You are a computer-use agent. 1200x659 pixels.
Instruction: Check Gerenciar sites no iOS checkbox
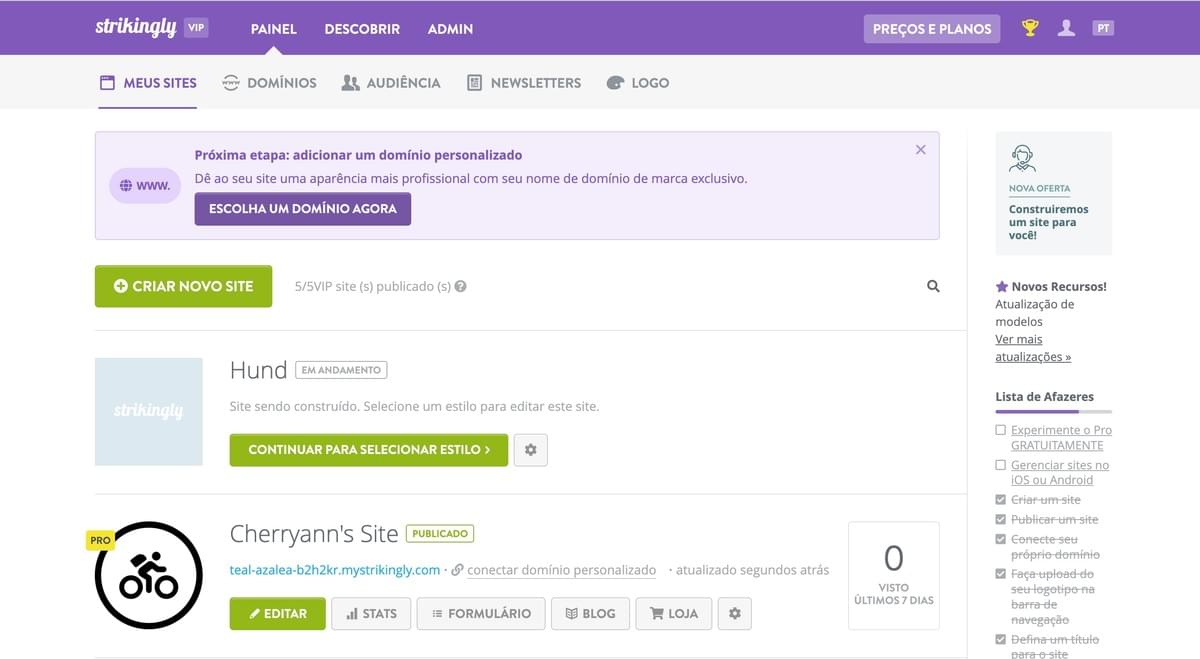click(x=1001, y=465)
